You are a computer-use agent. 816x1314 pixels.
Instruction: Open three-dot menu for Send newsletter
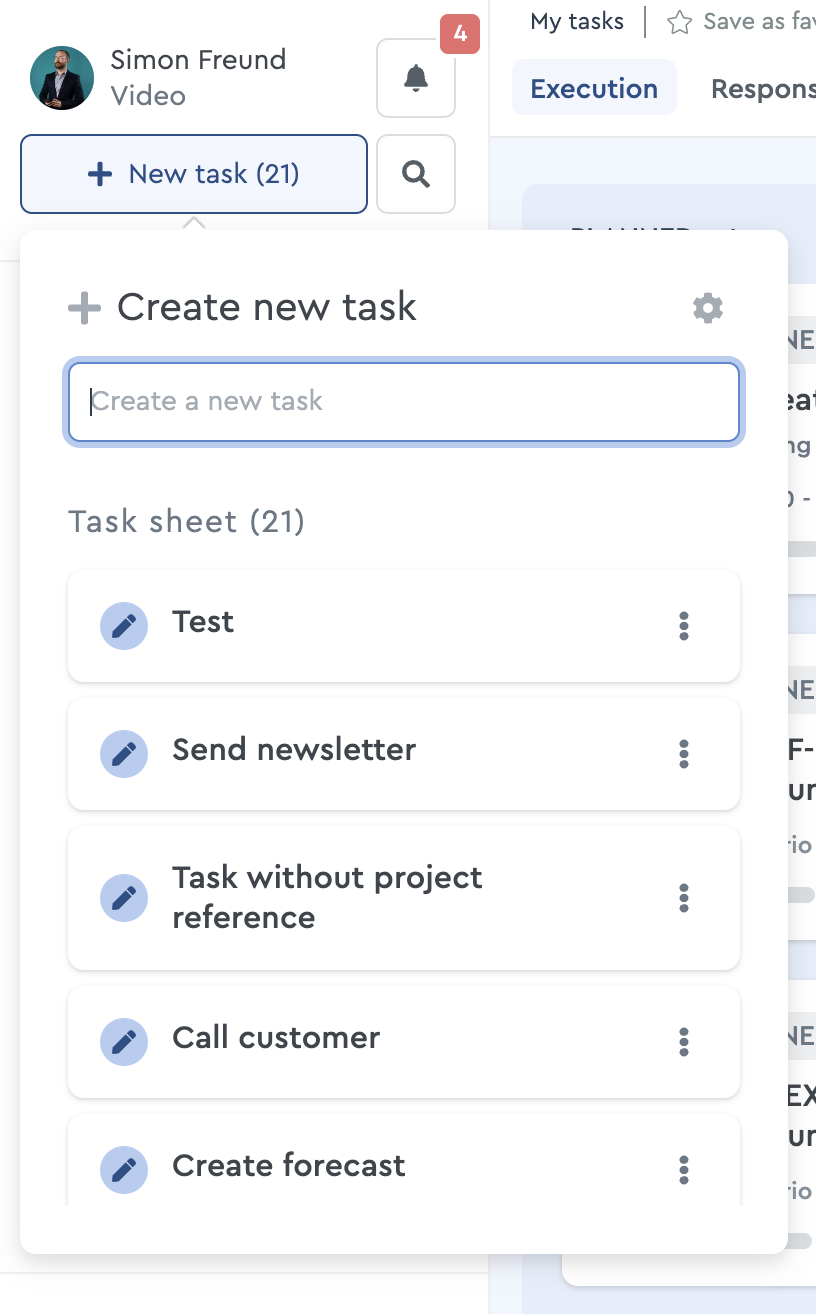point(684,754)
